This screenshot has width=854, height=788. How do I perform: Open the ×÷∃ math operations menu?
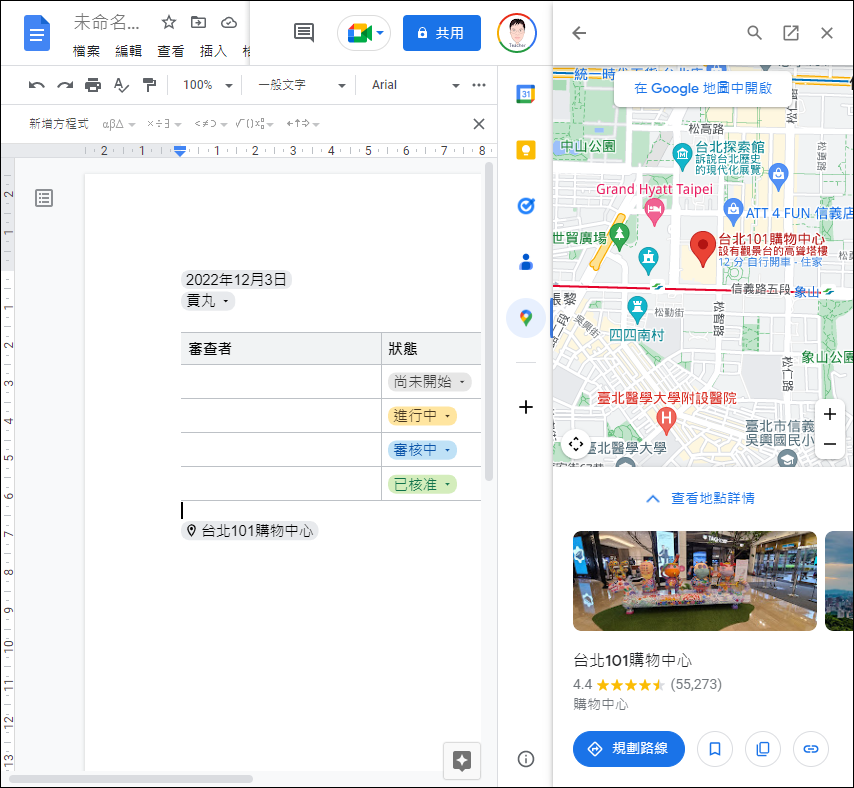(x=163, y=124)
